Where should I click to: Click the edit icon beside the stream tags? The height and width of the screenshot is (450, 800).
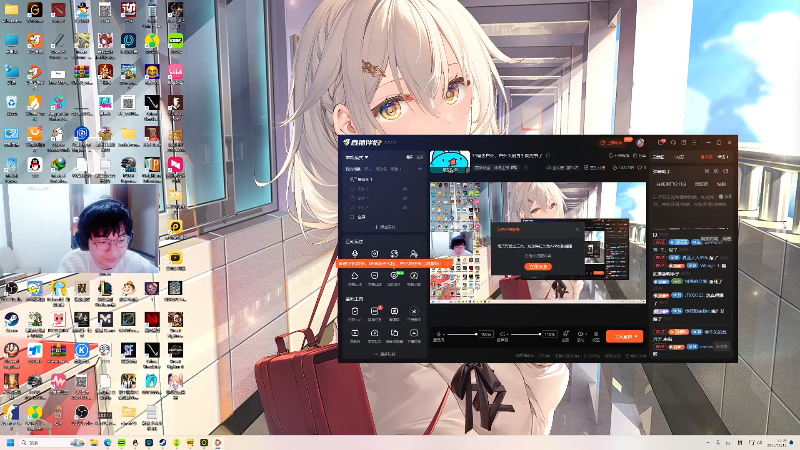click(526, 167)
